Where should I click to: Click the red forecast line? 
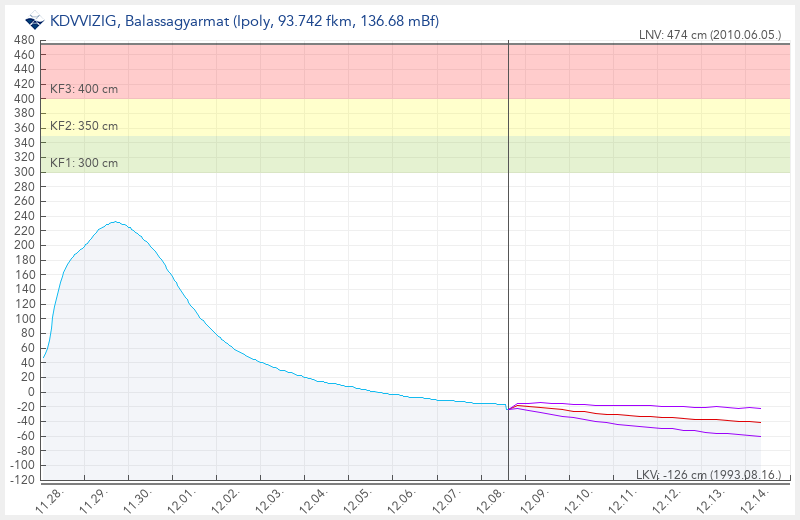(640, 415)
